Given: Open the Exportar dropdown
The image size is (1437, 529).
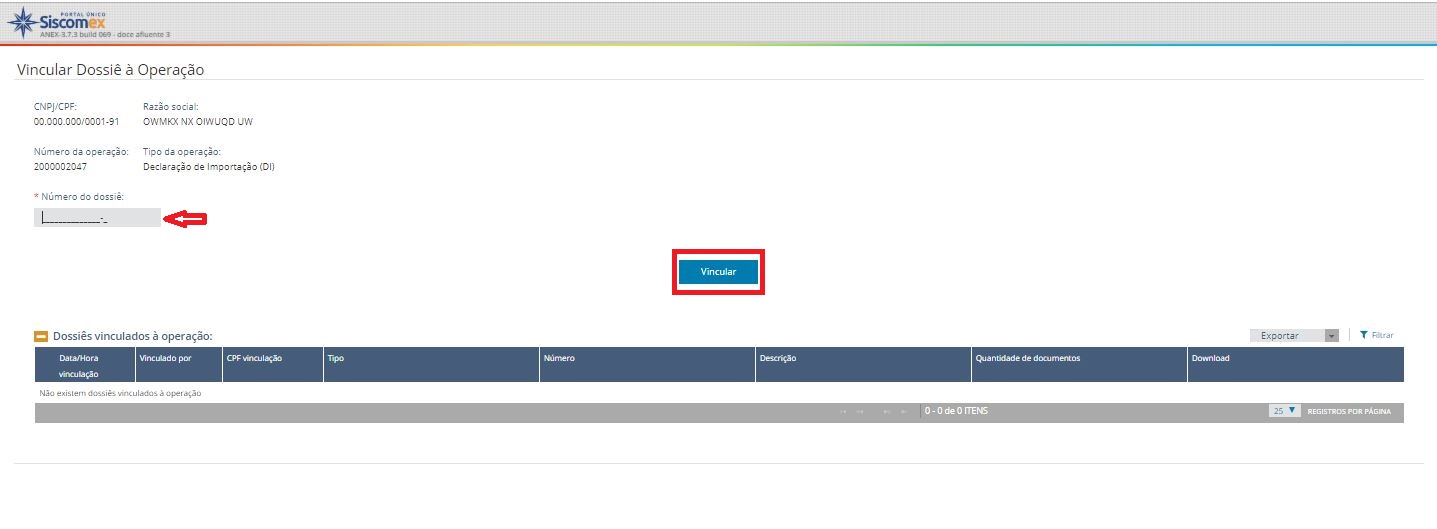Looking at the screenshot, I should 1294,335.
